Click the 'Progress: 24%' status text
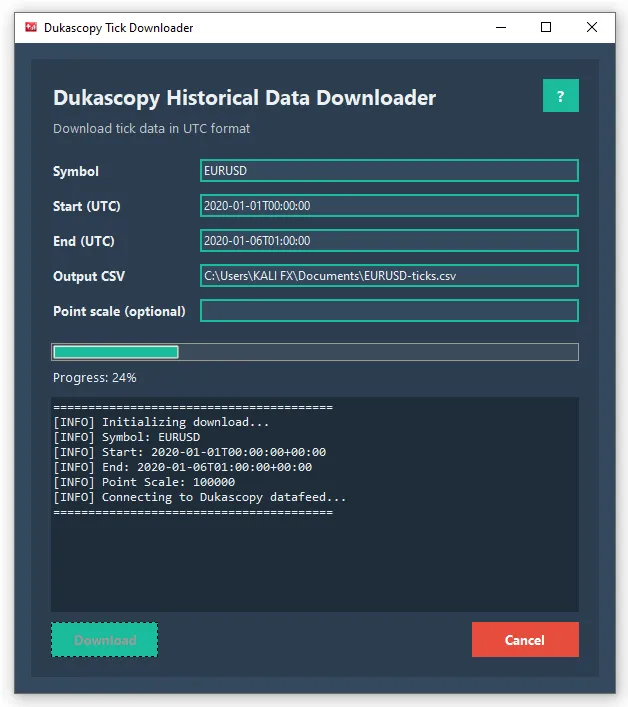The height and width of the screenshot is (707, 628). coord(95,378)
